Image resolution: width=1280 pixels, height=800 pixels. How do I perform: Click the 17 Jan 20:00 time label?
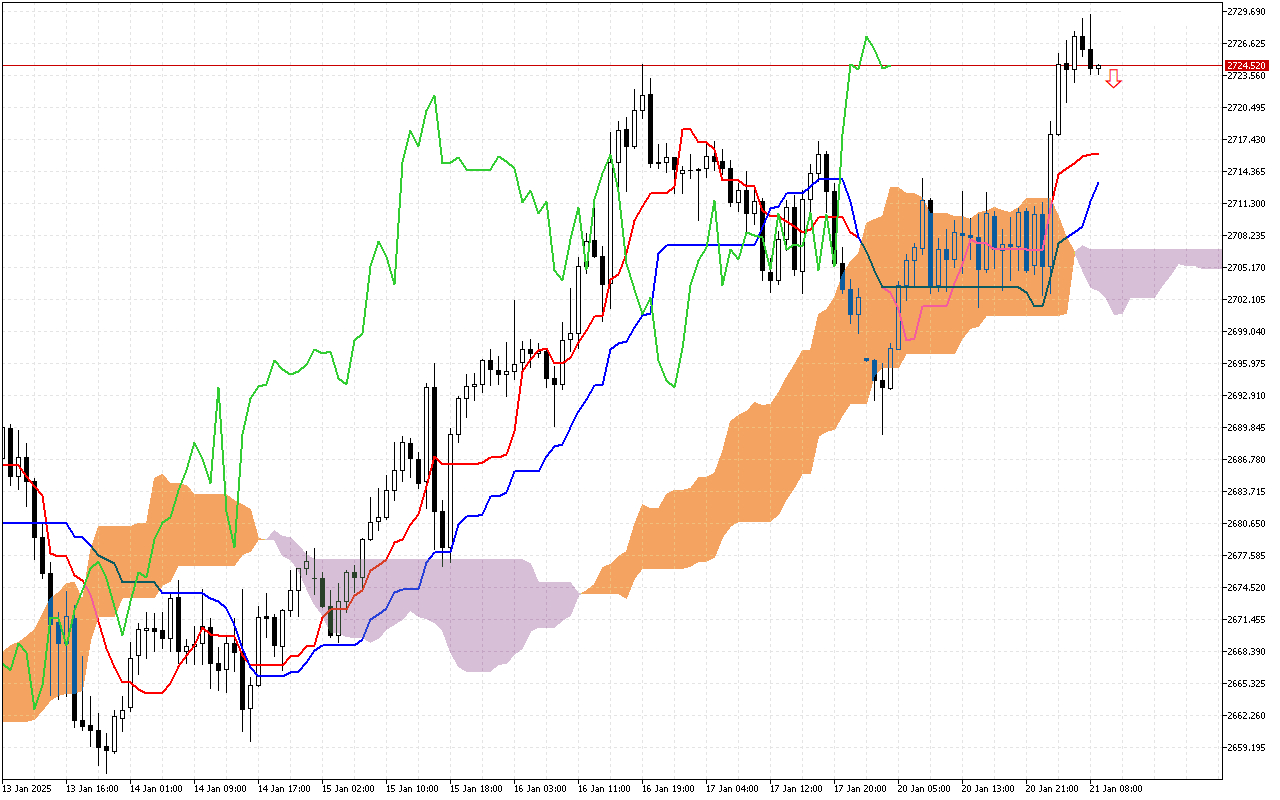[861, 789]
